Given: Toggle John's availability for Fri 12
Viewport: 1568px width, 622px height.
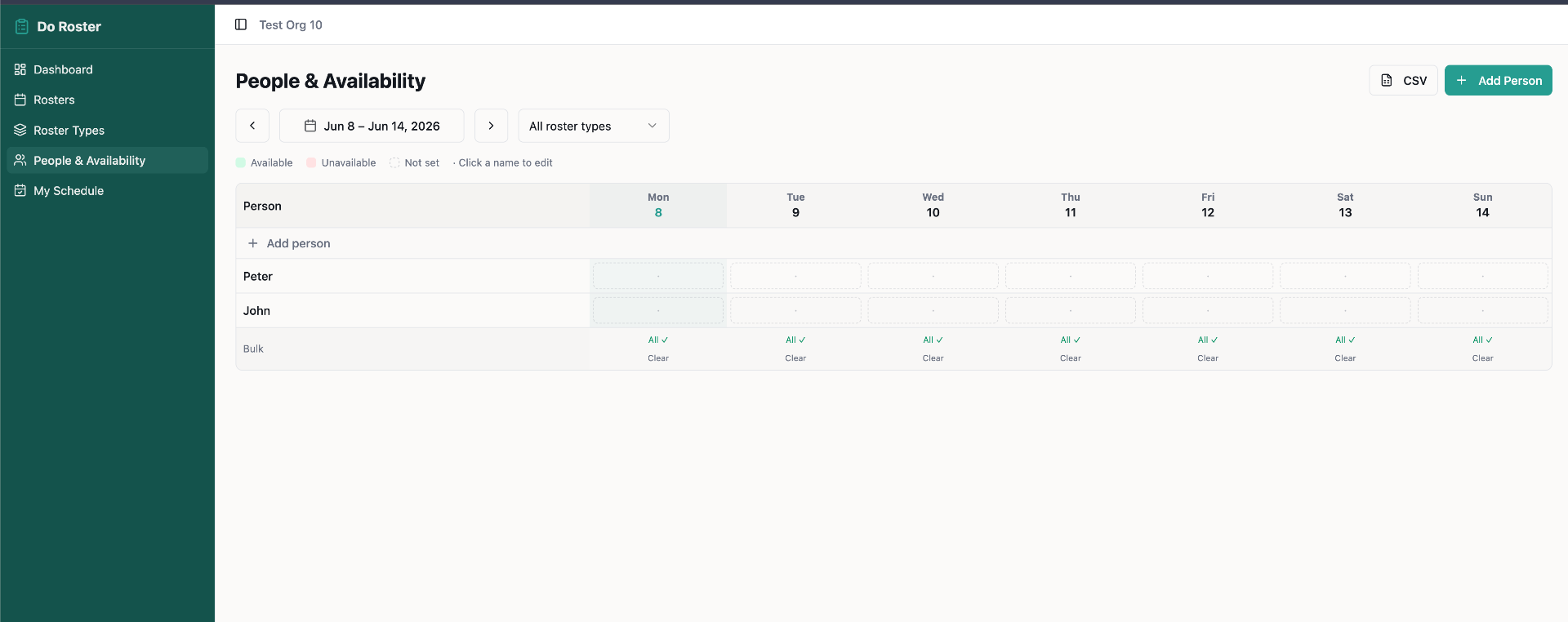Looking at the screenshot, I should point(1208,310).
